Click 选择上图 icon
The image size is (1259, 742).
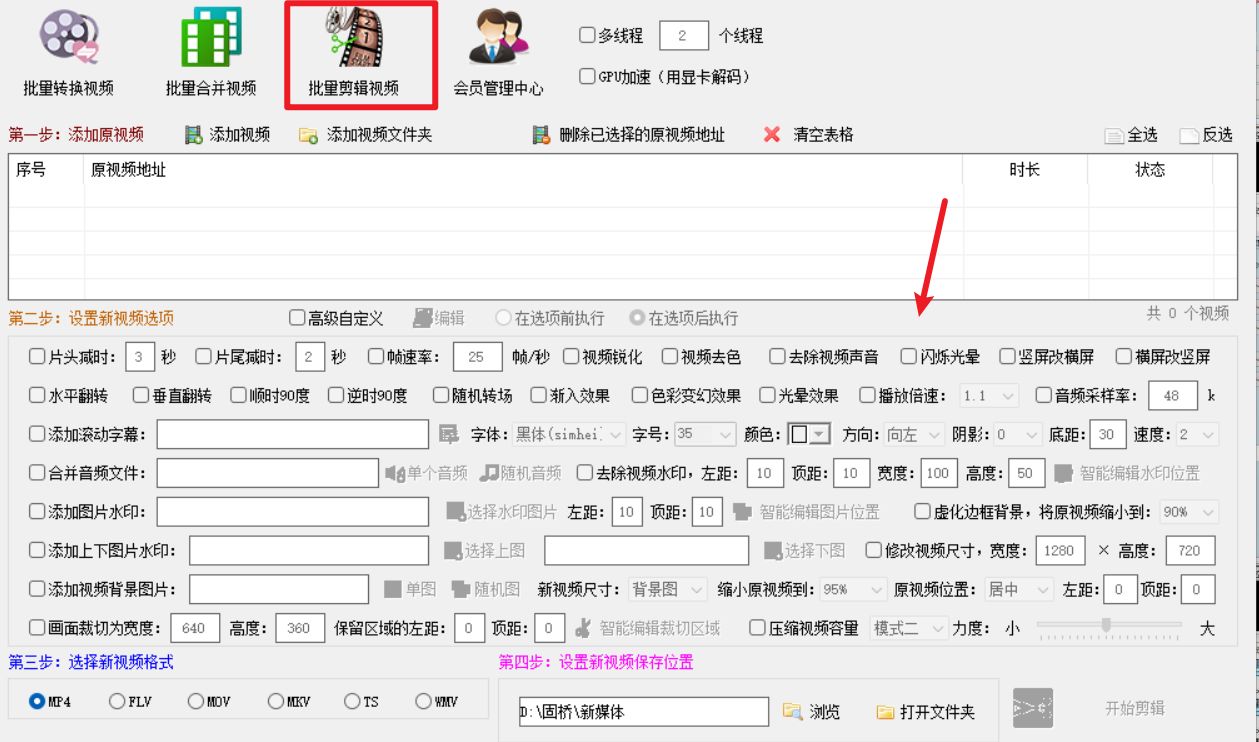453,550
